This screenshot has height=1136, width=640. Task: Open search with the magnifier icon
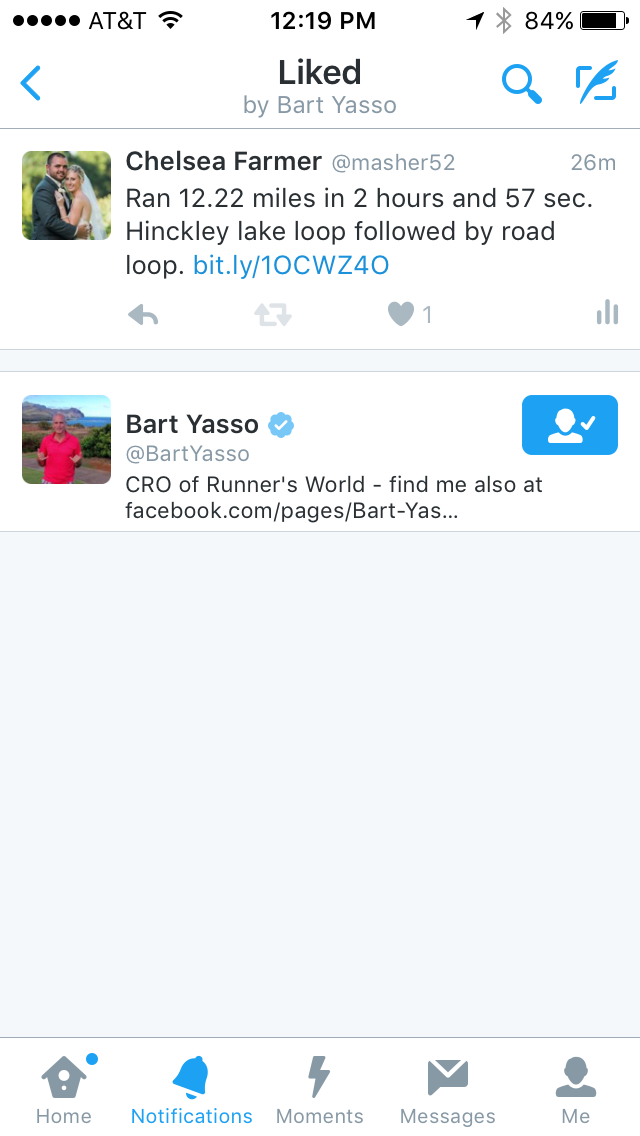tap(521, 83)
